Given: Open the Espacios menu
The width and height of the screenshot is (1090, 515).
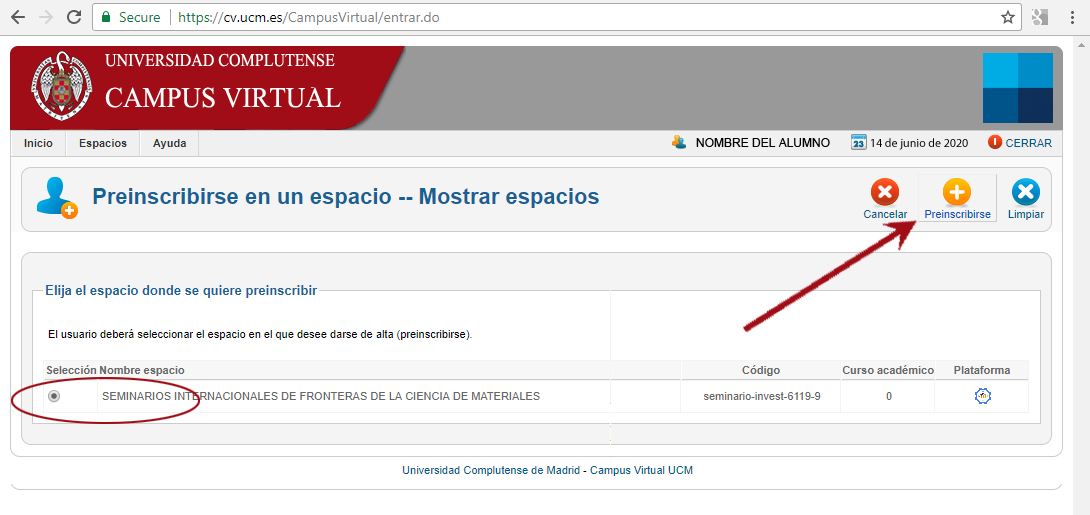Looking at the screenshot, I should coord(103,143).
